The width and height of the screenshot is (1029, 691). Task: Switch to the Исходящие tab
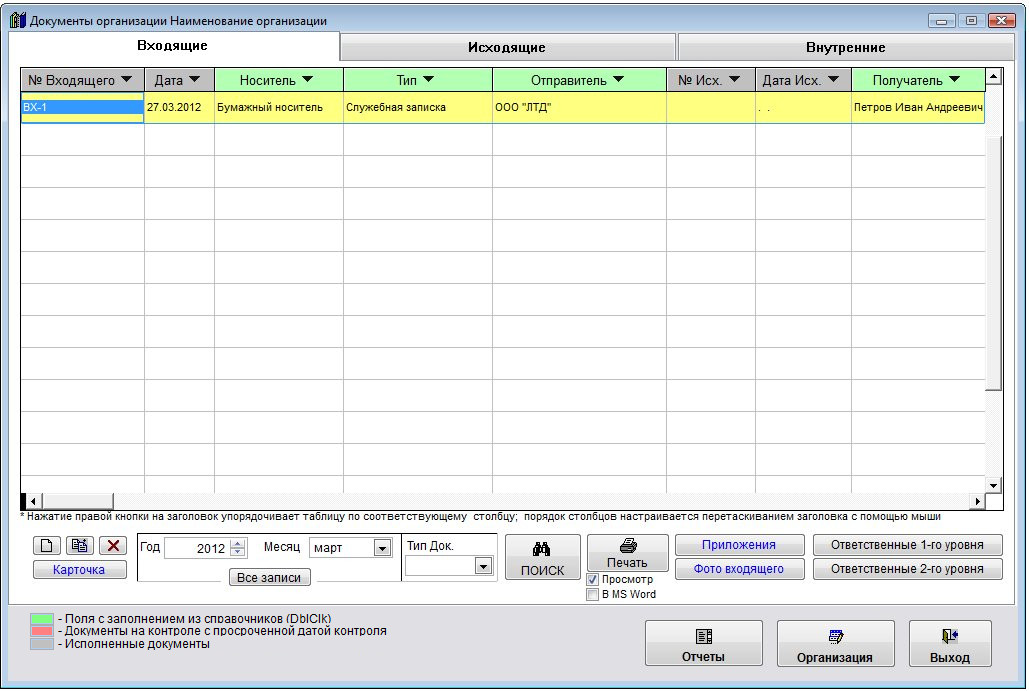[x=507, y=47]
